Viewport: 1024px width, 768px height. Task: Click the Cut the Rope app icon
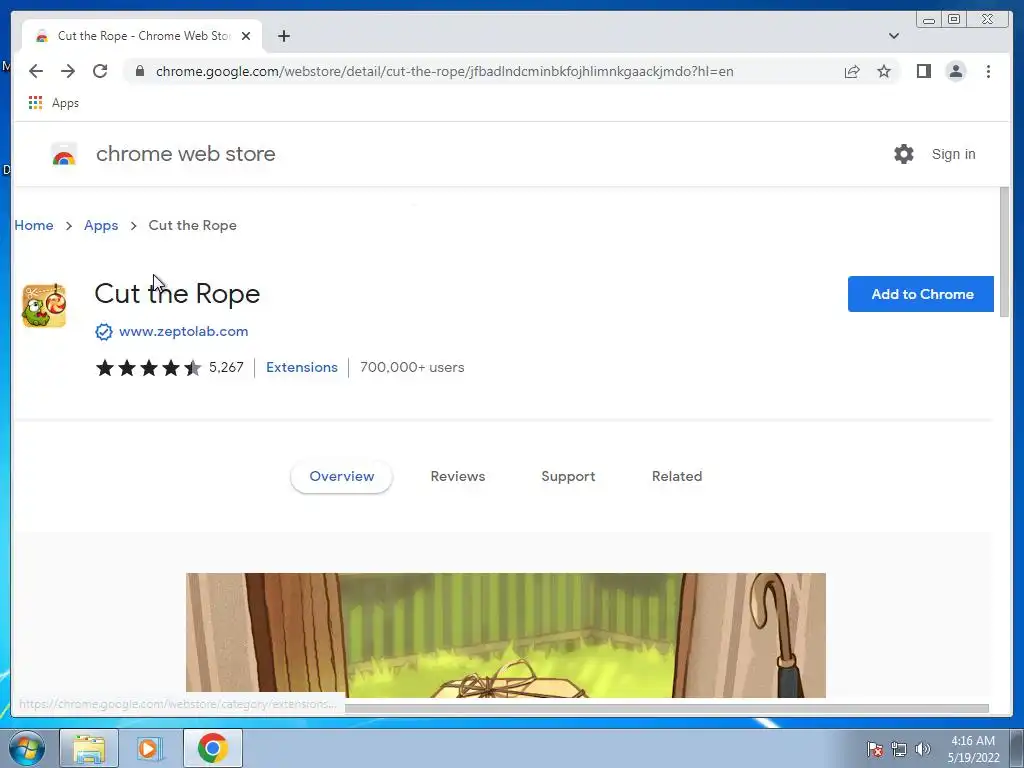(44, 305)
